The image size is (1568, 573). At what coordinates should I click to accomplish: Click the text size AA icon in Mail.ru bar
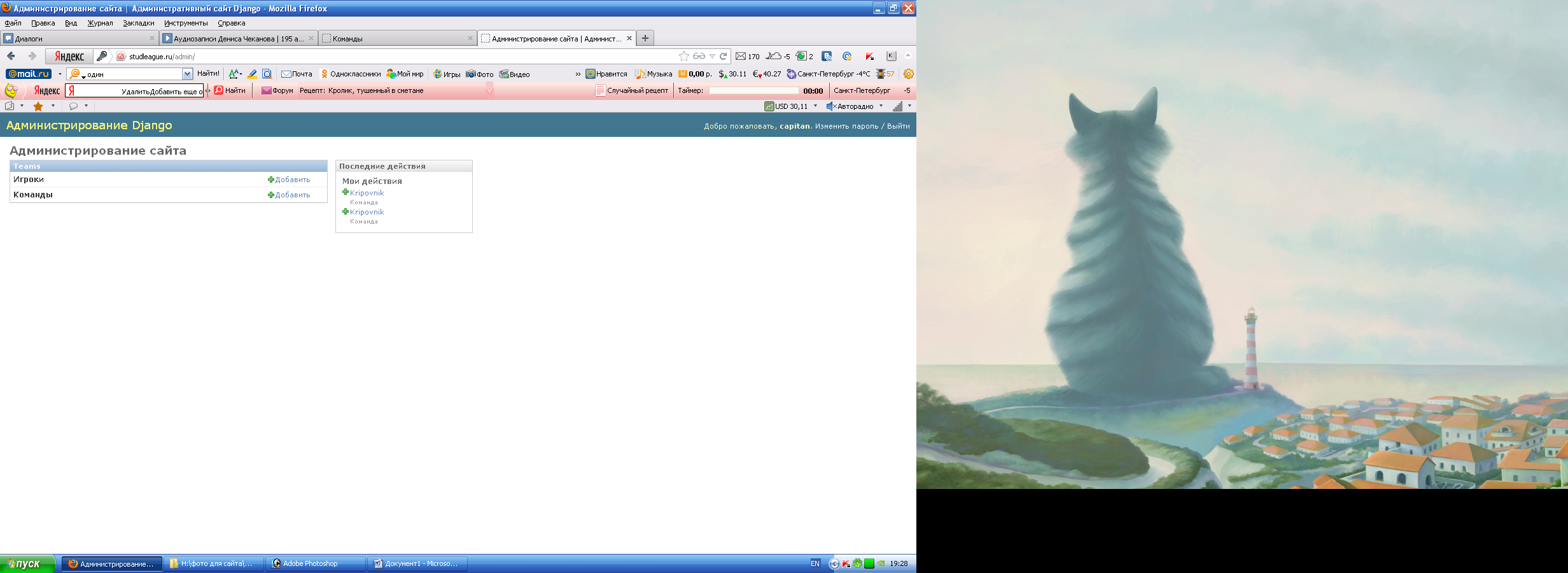pos(235,74)
